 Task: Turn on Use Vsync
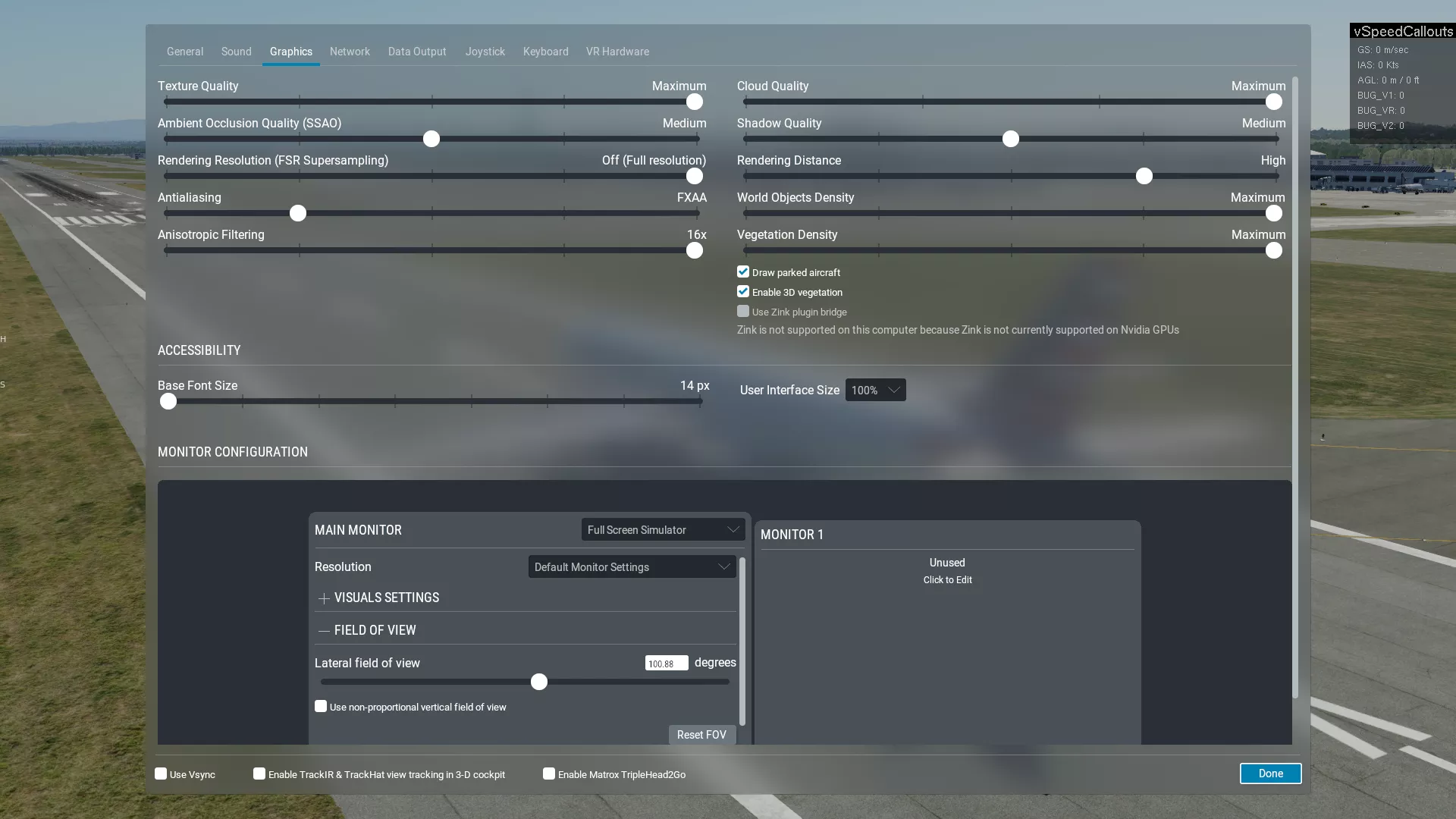pos(161,774)
